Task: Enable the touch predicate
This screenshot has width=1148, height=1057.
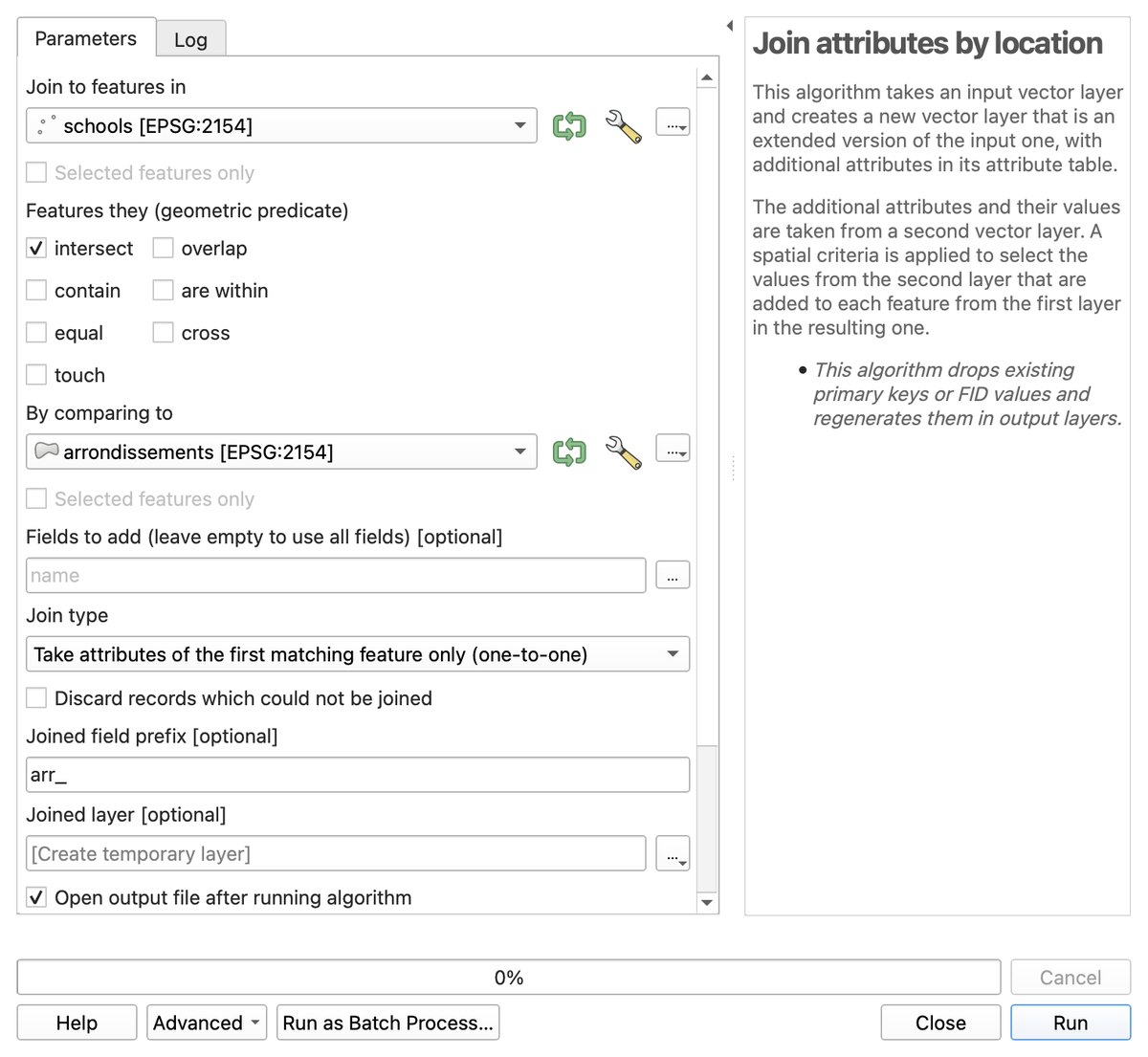Action: [36, 375]
